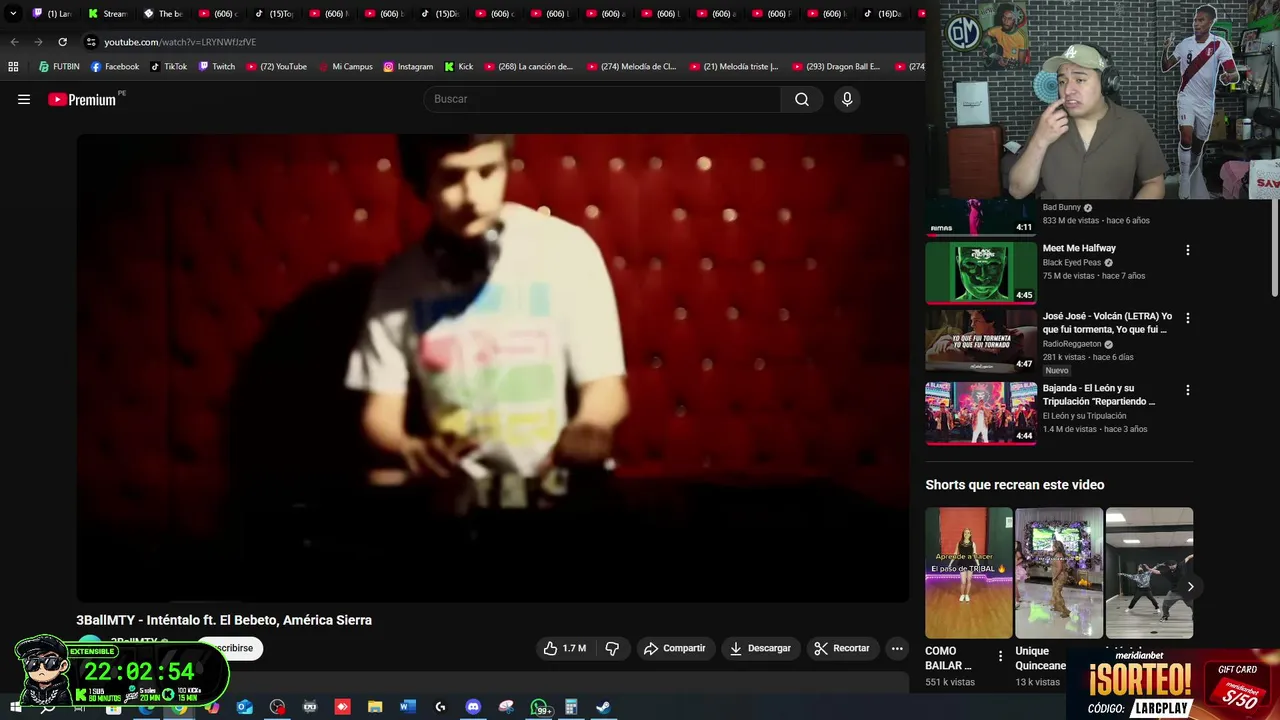Click the page vertical scrollbar
The height and width of the screenshot is (720, 1280).
point(1274,250)
